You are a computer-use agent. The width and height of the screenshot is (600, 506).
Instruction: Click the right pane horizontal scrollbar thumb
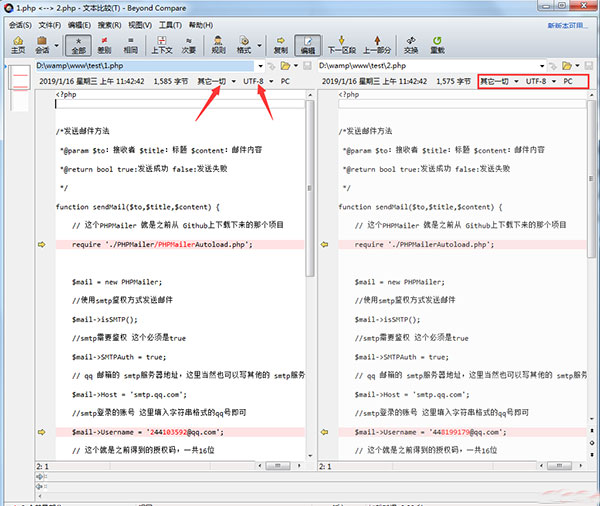click(559, 466)
